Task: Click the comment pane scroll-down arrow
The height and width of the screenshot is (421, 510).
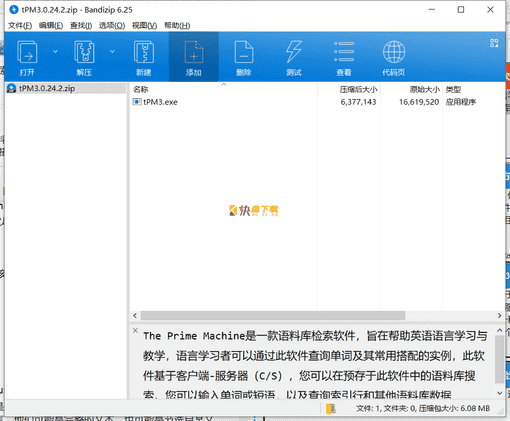Action: (x=499, y=393)
